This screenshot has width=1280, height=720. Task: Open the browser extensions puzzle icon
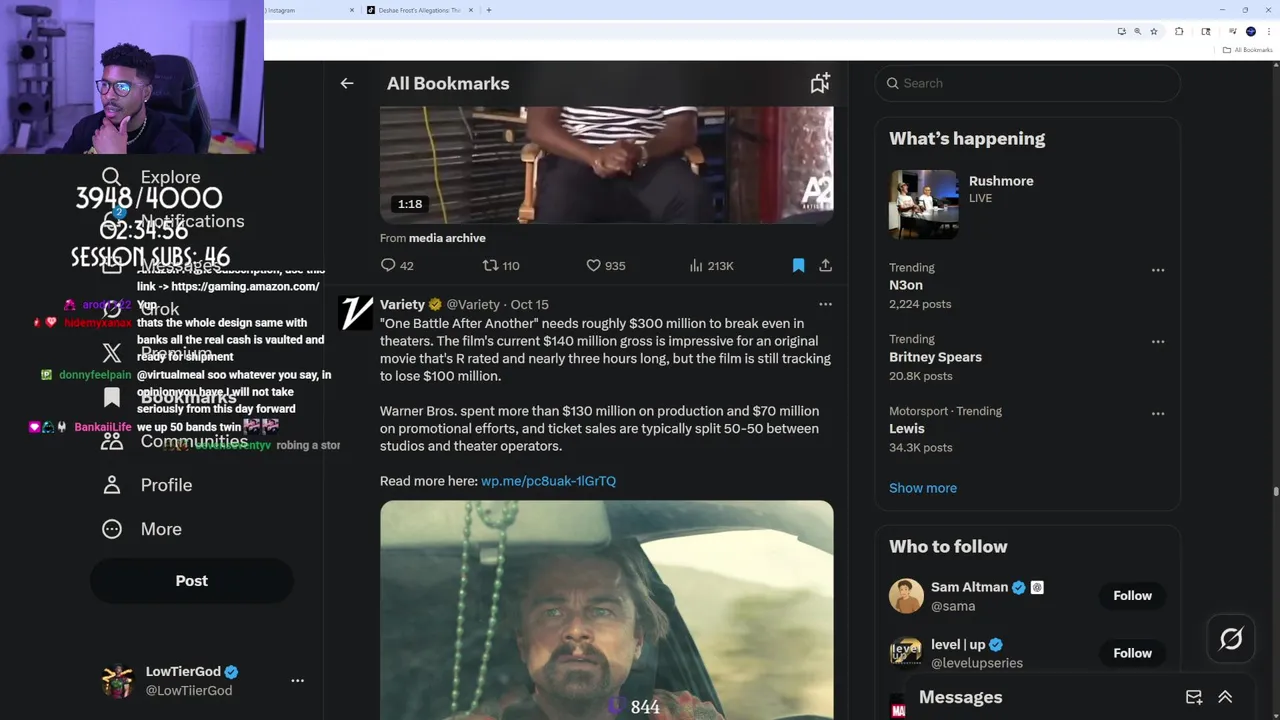point(1179,32)
